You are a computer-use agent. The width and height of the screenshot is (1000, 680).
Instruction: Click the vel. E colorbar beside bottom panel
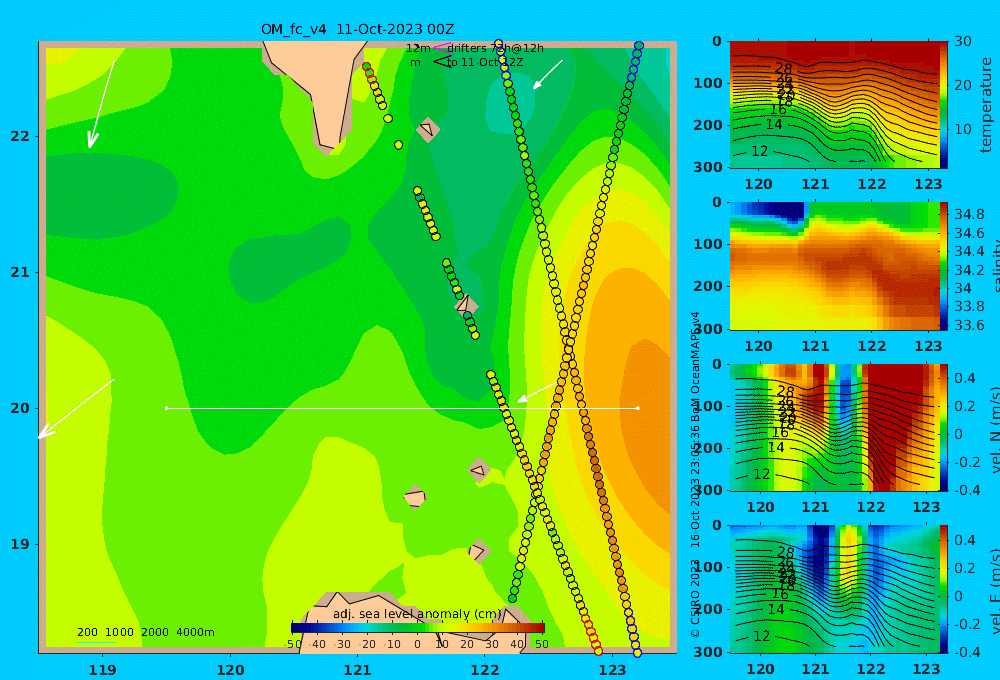tap(944, 589)
